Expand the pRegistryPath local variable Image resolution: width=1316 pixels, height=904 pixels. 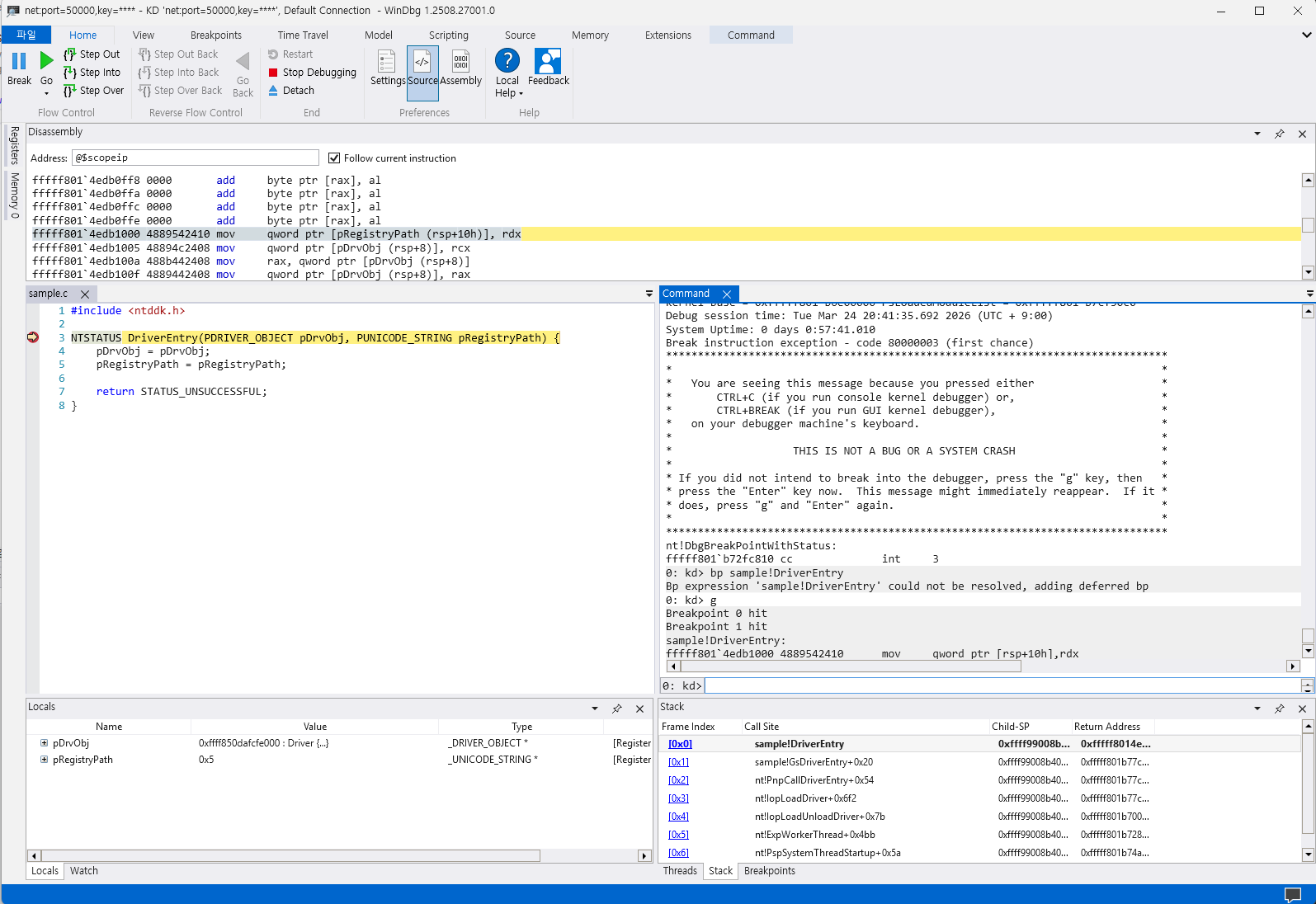tap(45, 760)
